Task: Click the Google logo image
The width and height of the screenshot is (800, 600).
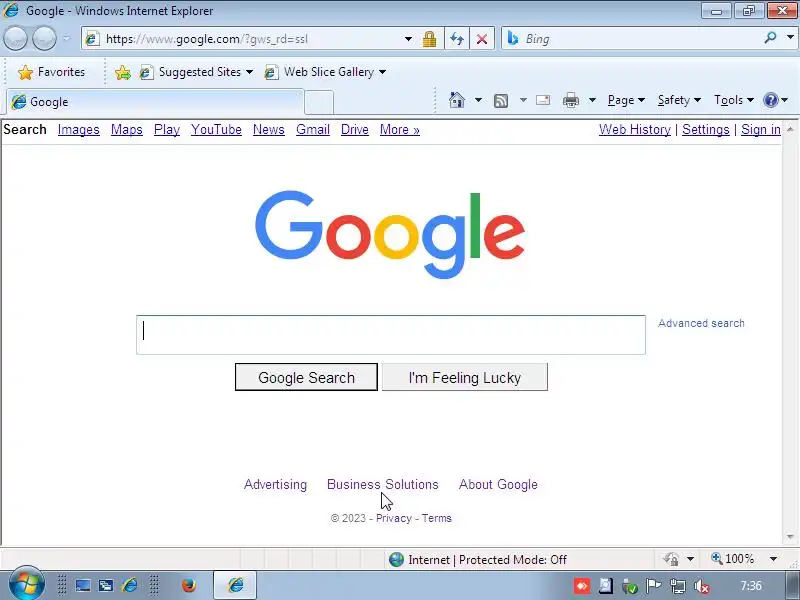Action: (x=390, y=234)
